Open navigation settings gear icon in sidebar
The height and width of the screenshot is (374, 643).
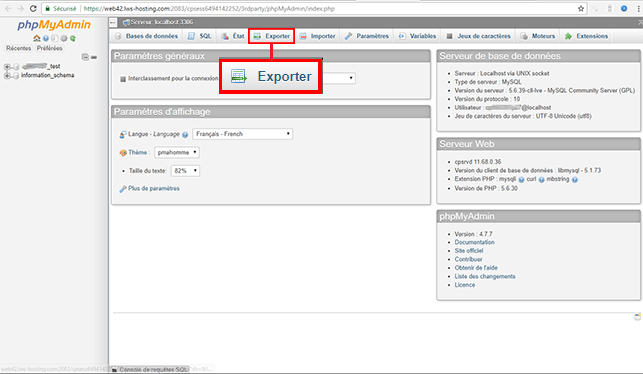tap(64, 38)
